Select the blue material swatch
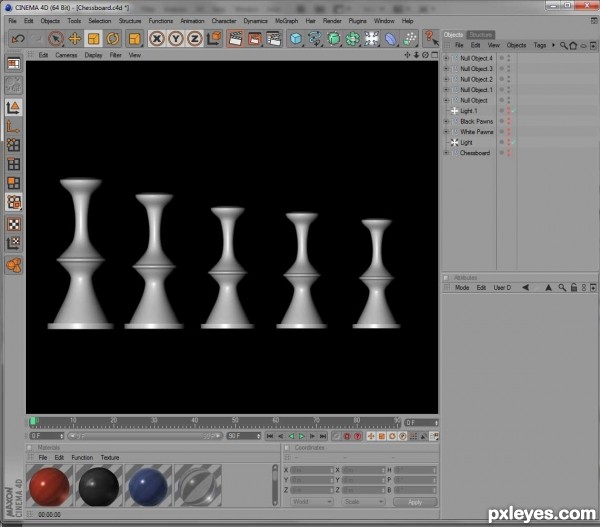This screenshot has height=527, width=600. tap(148, 486)
